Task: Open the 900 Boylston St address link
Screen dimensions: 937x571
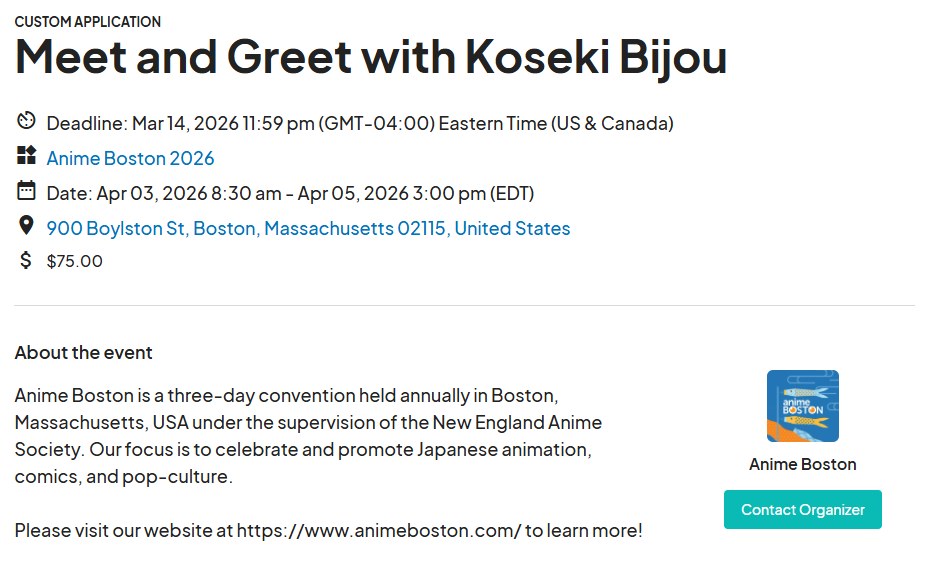Action: point(308,228)
